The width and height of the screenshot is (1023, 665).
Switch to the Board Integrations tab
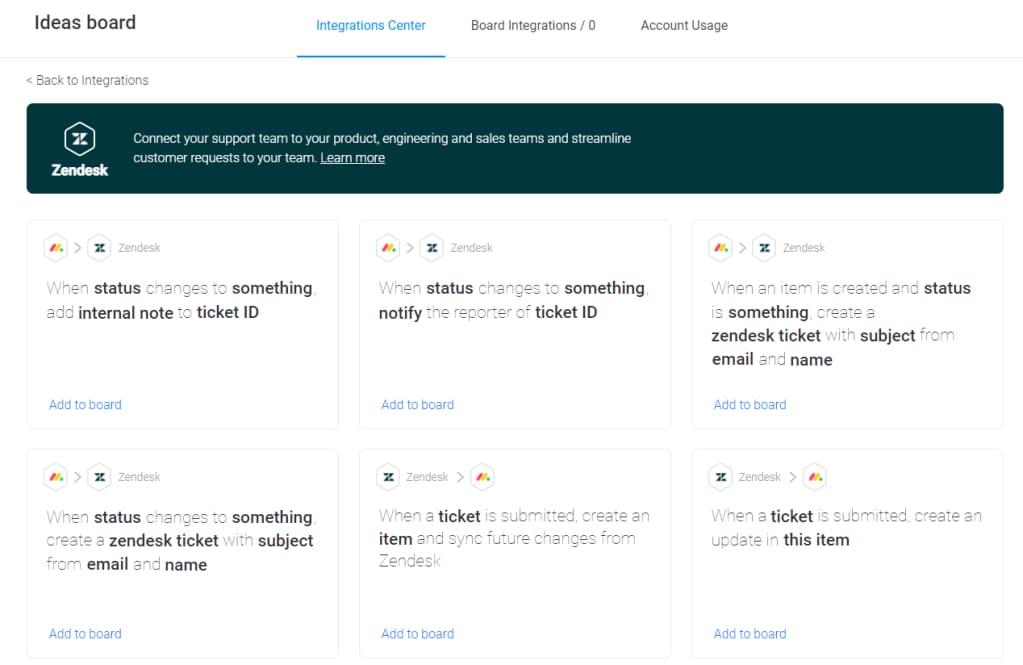532,25
